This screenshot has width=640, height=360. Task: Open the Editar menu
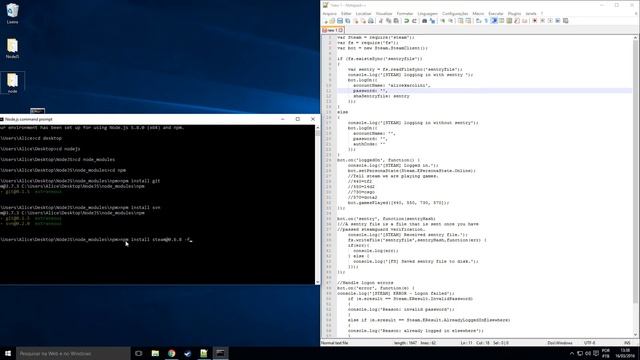pyautogui.click(x=346, y=13)
